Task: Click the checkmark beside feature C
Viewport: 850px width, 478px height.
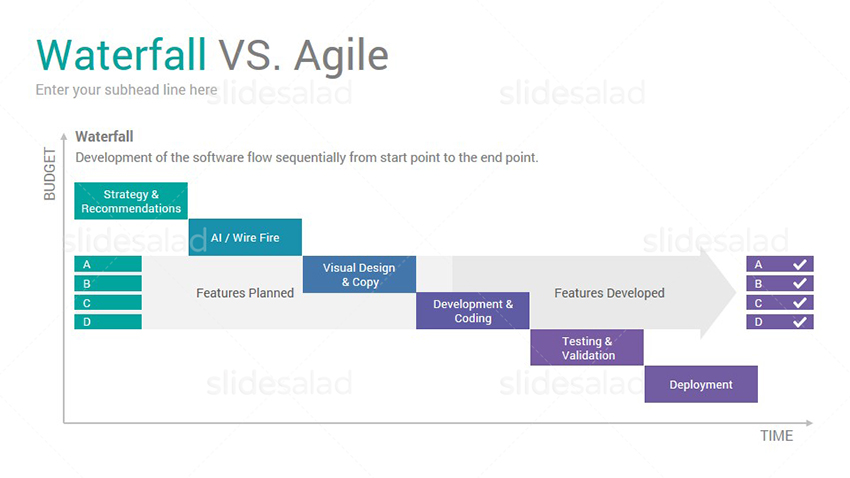Action: (x=800, y=303)
